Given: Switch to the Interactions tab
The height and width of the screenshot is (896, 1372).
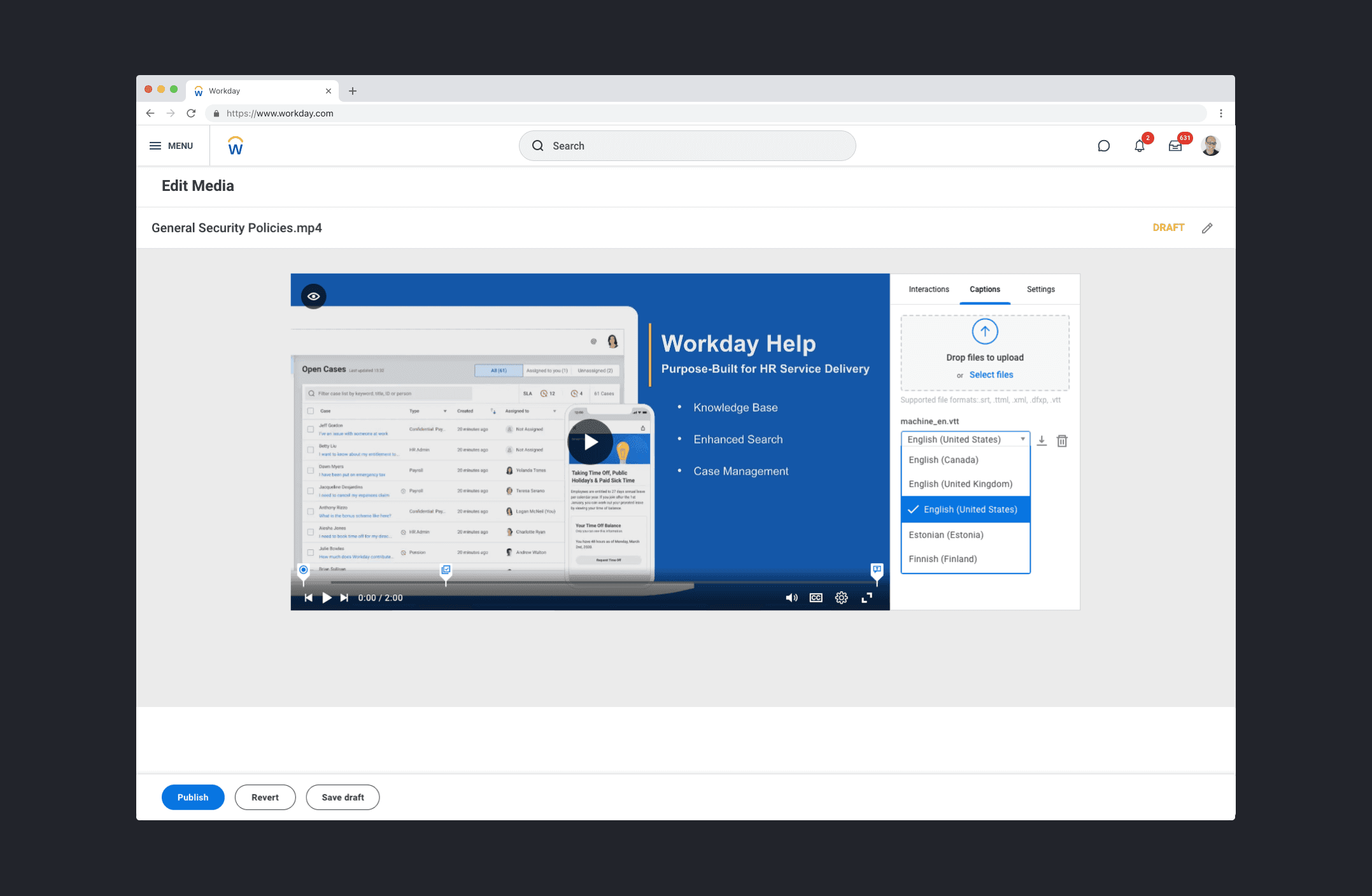Looking at the screenshot, I should point(928,289).
